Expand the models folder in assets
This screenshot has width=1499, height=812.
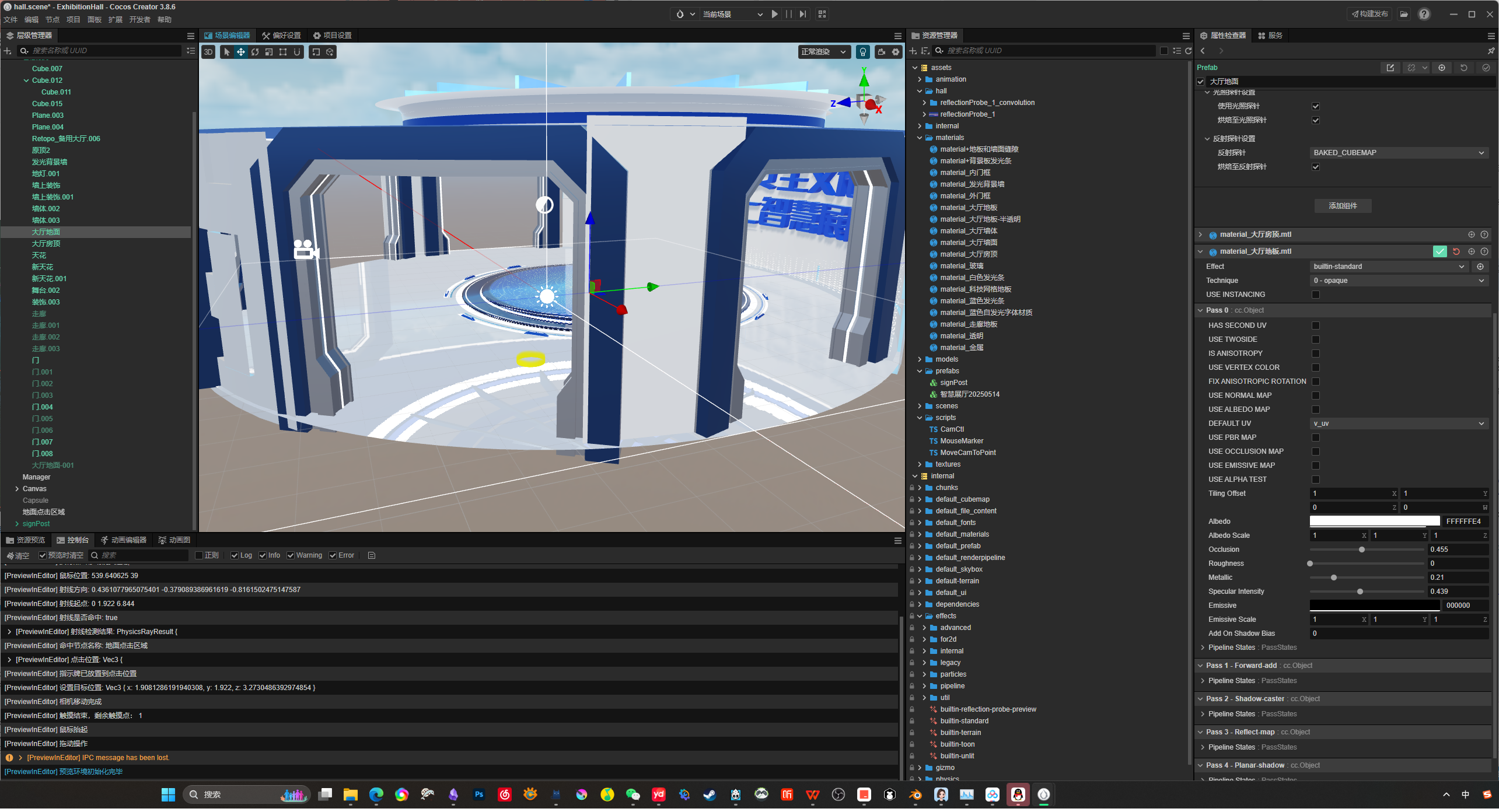click(920, 359)
